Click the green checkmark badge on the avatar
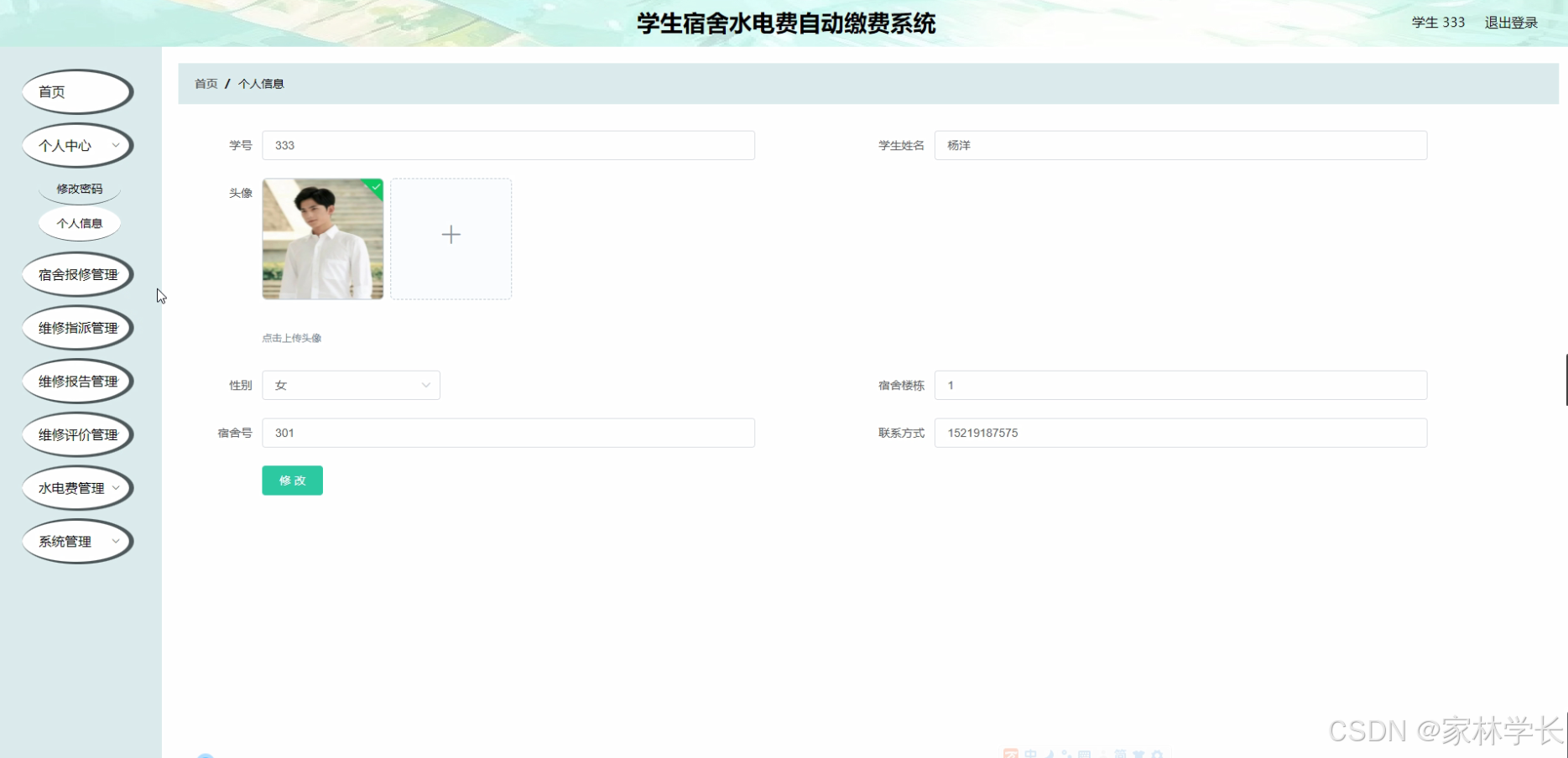 pos(375,187)
